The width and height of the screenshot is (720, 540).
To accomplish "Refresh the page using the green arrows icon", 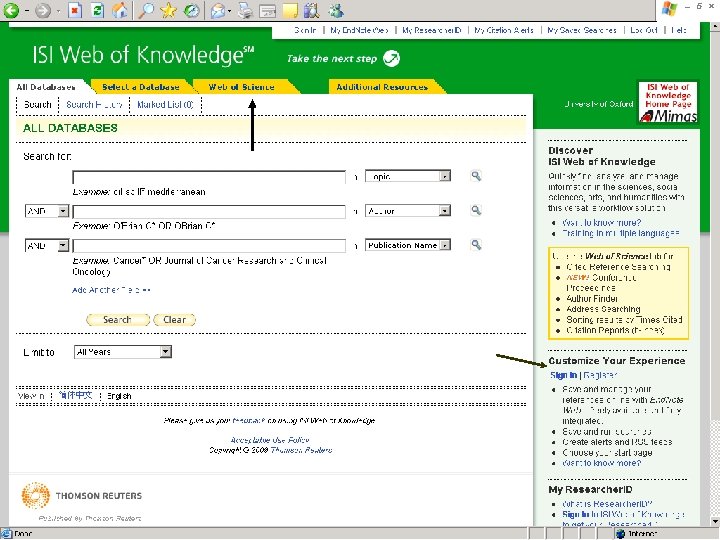I will click(97, 10).
